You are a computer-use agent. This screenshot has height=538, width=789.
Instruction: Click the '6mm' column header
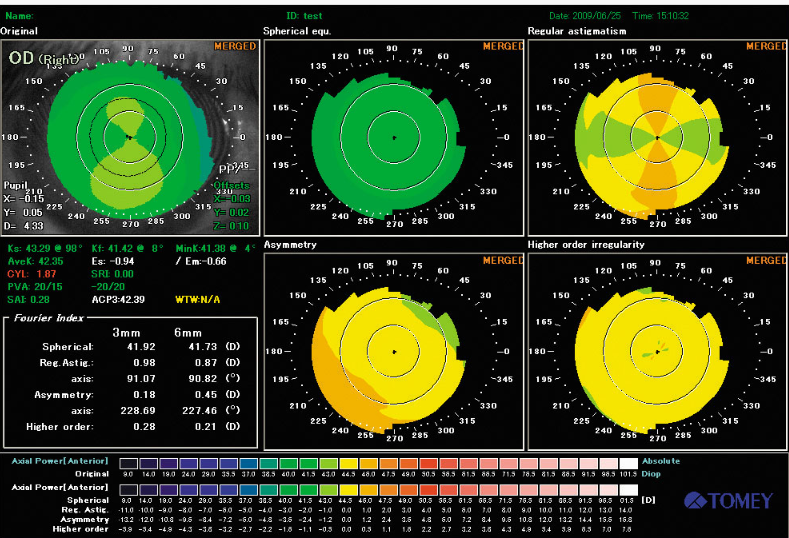click(x=188, y=333)
